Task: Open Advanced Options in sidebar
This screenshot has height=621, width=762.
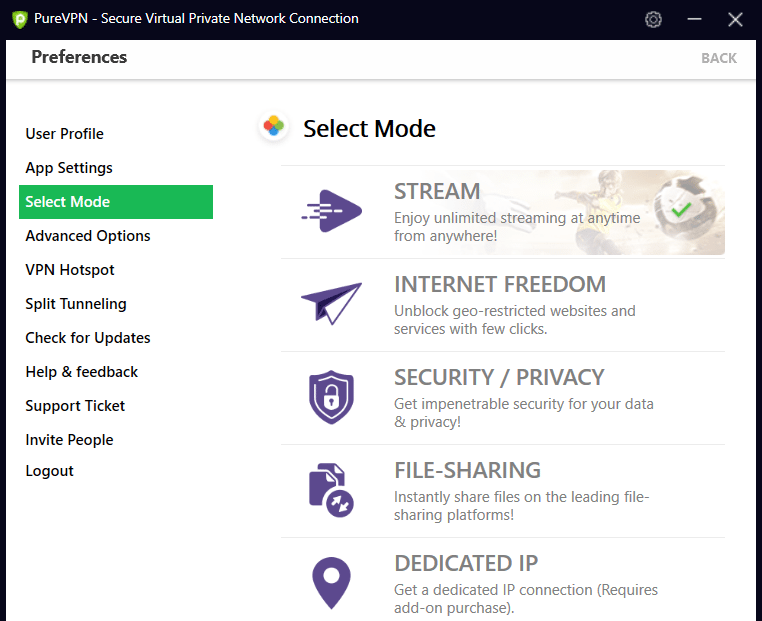Action: tap(88, 236)
